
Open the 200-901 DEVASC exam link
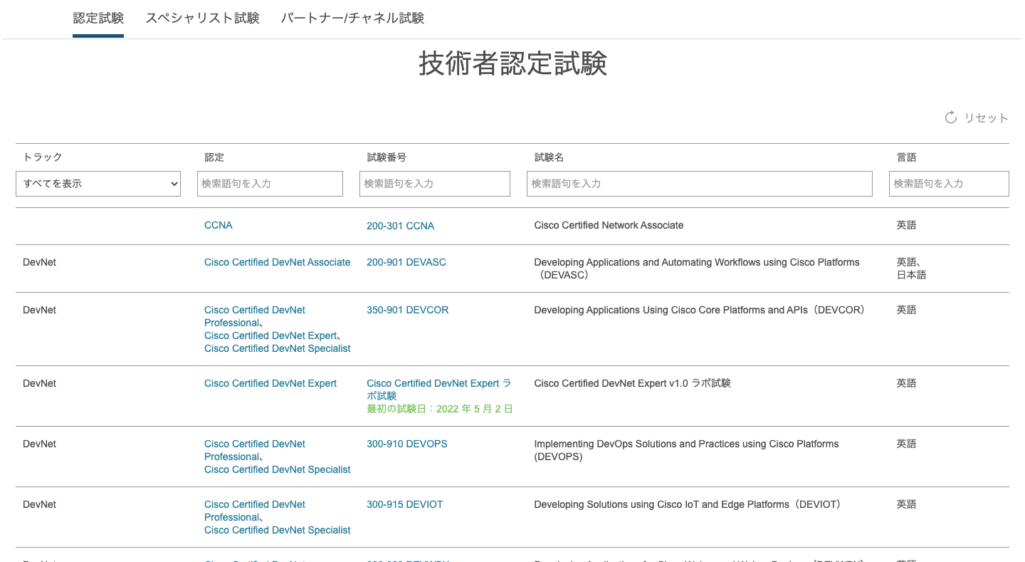406,262
